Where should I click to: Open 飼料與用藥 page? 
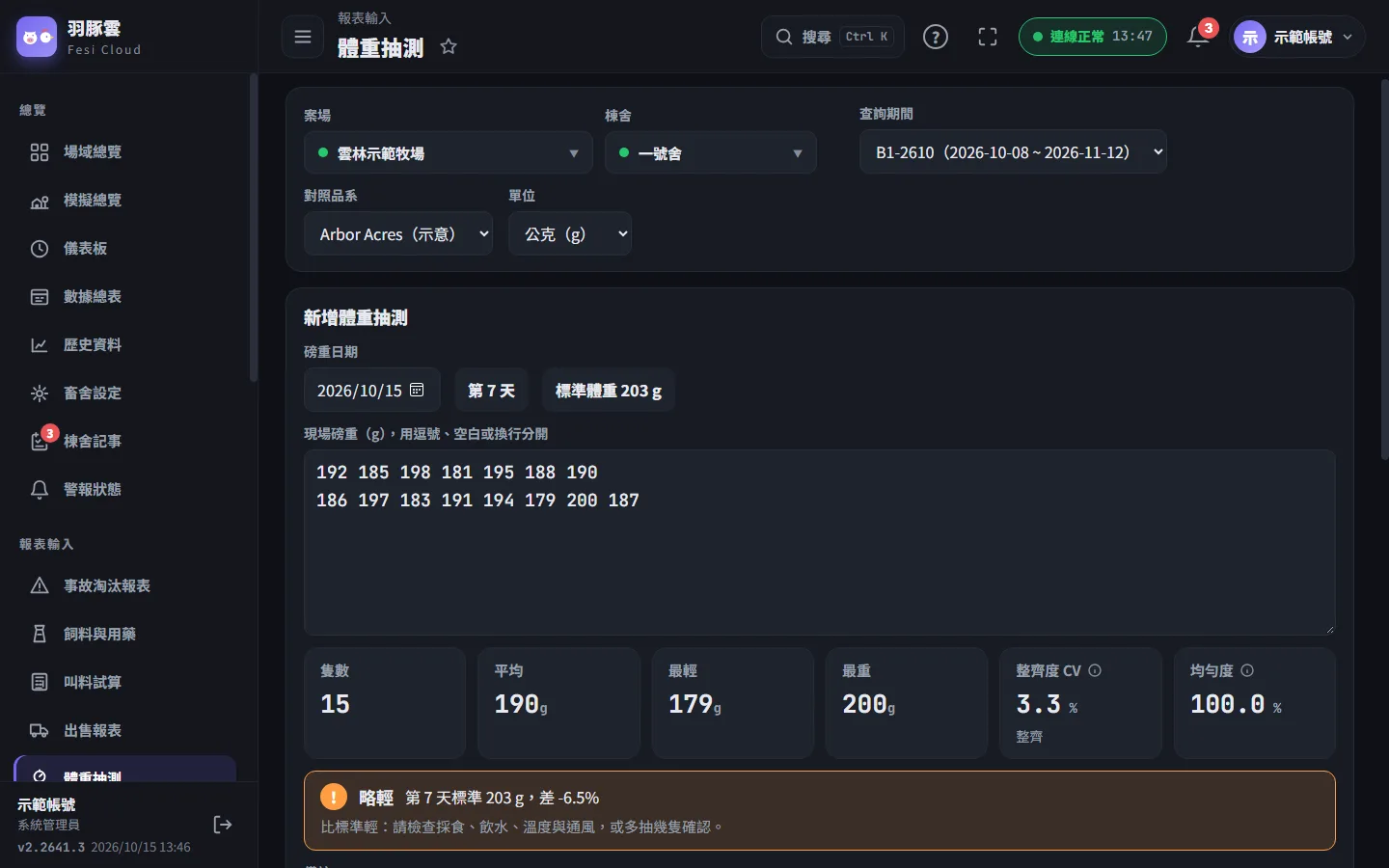tap(126, 634)
